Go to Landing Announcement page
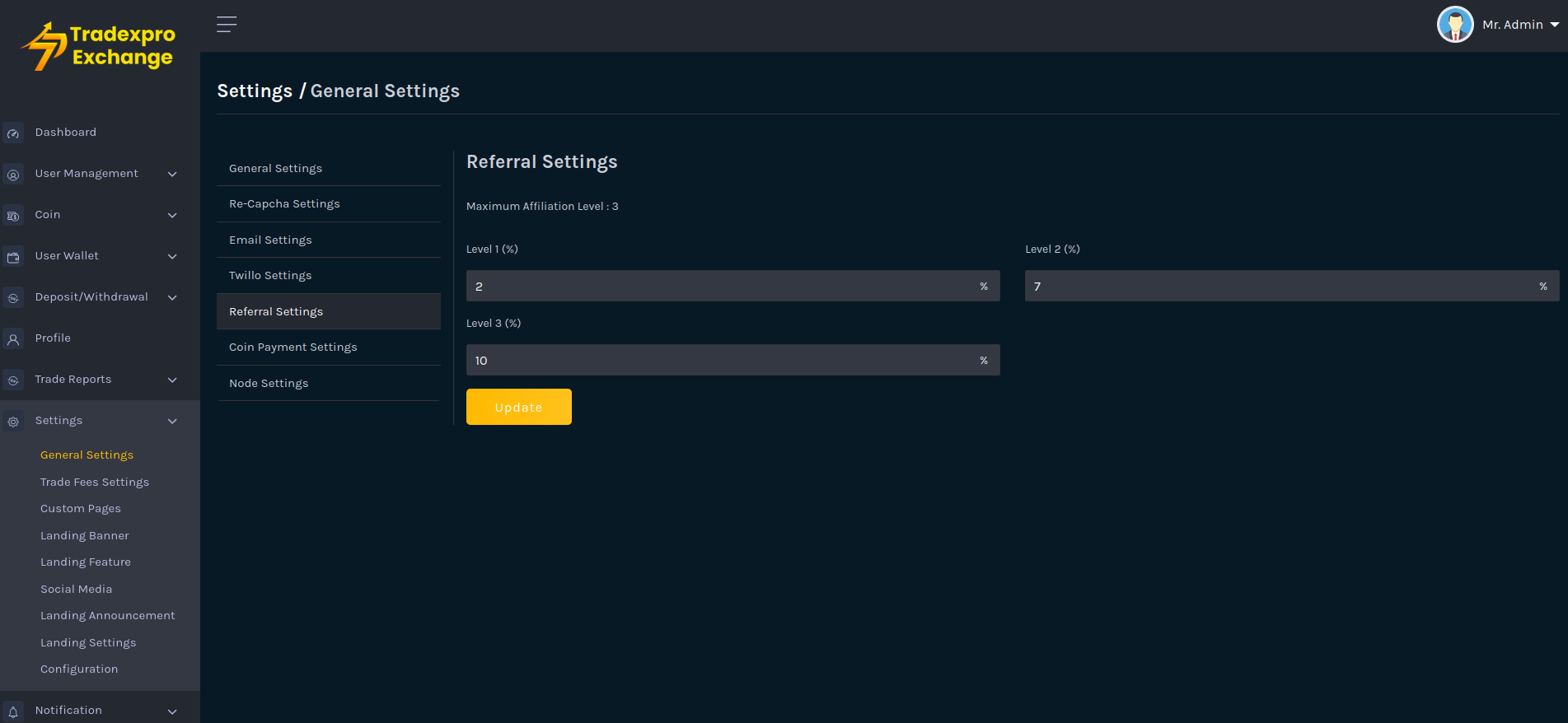The image size is (1568, 723). click(x=107, y=616)
